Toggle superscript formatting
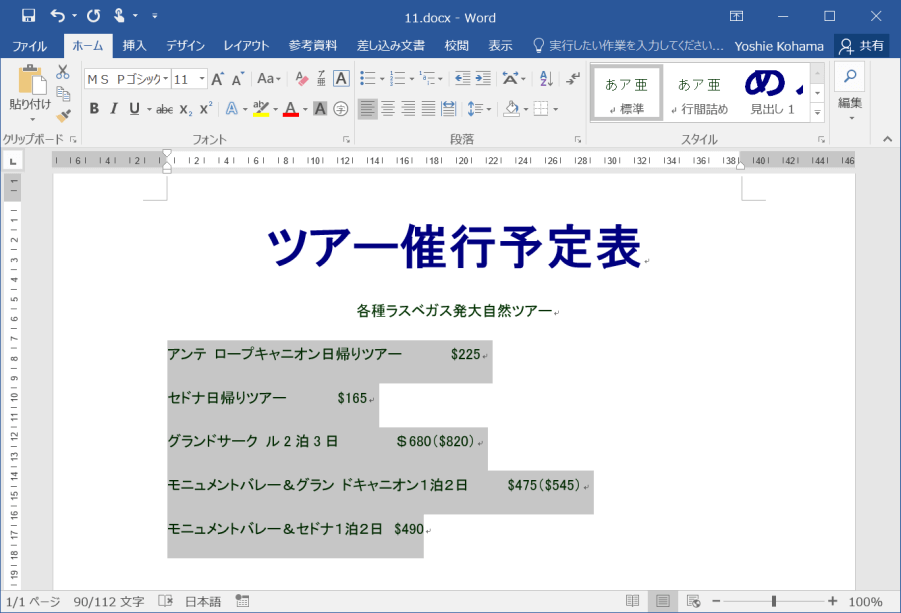 coord(206,109)
